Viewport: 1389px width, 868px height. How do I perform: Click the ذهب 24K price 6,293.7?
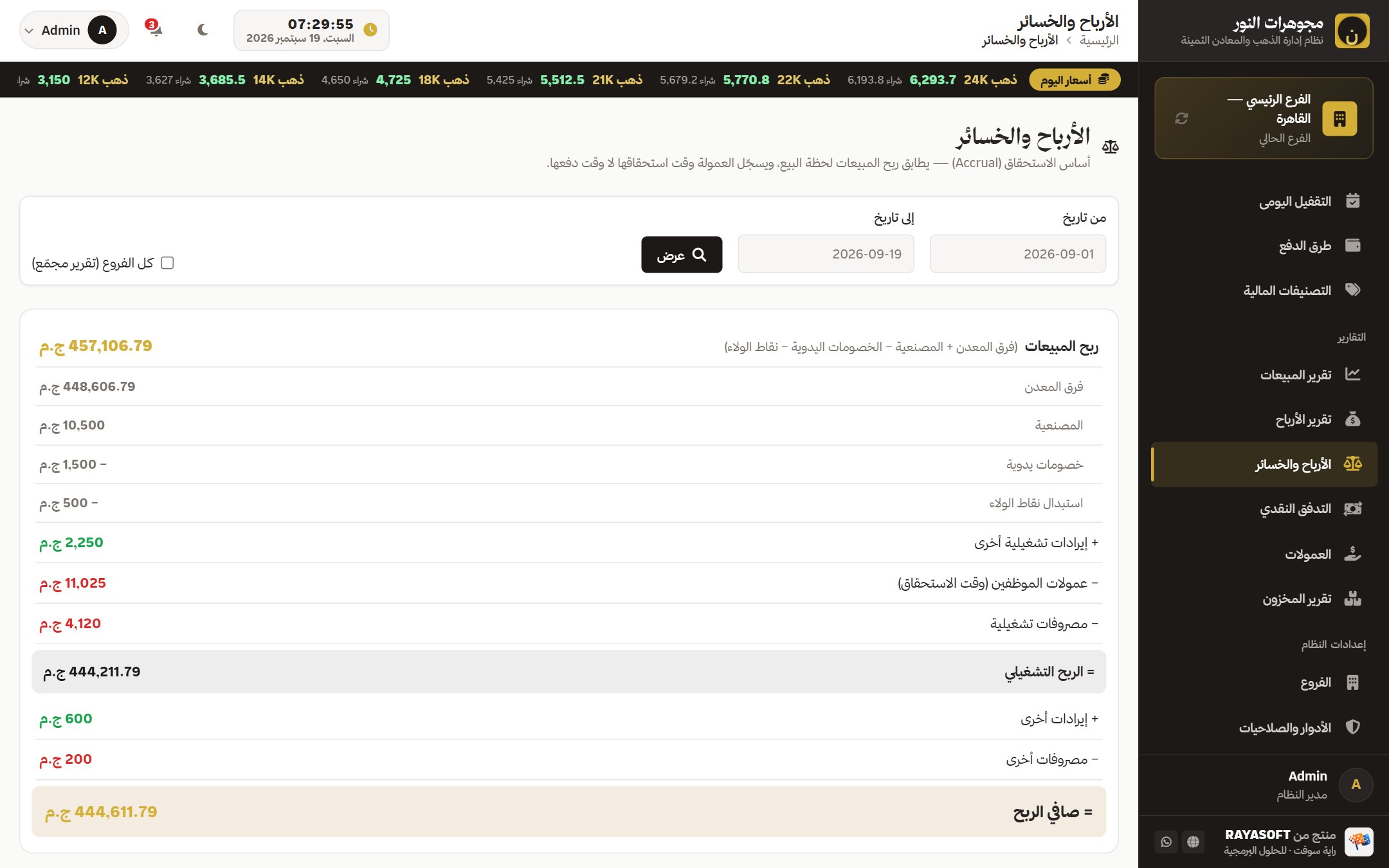click(932, 80)
